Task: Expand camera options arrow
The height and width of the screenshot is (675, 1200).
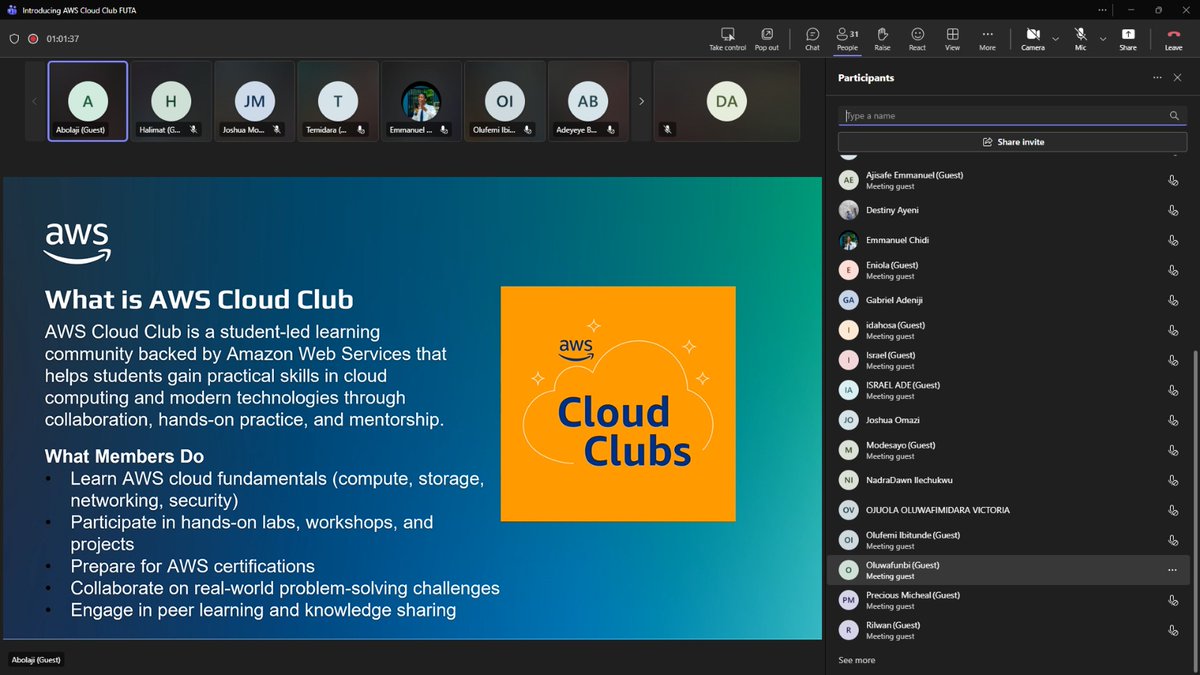Action: [x=1056, y=39]
